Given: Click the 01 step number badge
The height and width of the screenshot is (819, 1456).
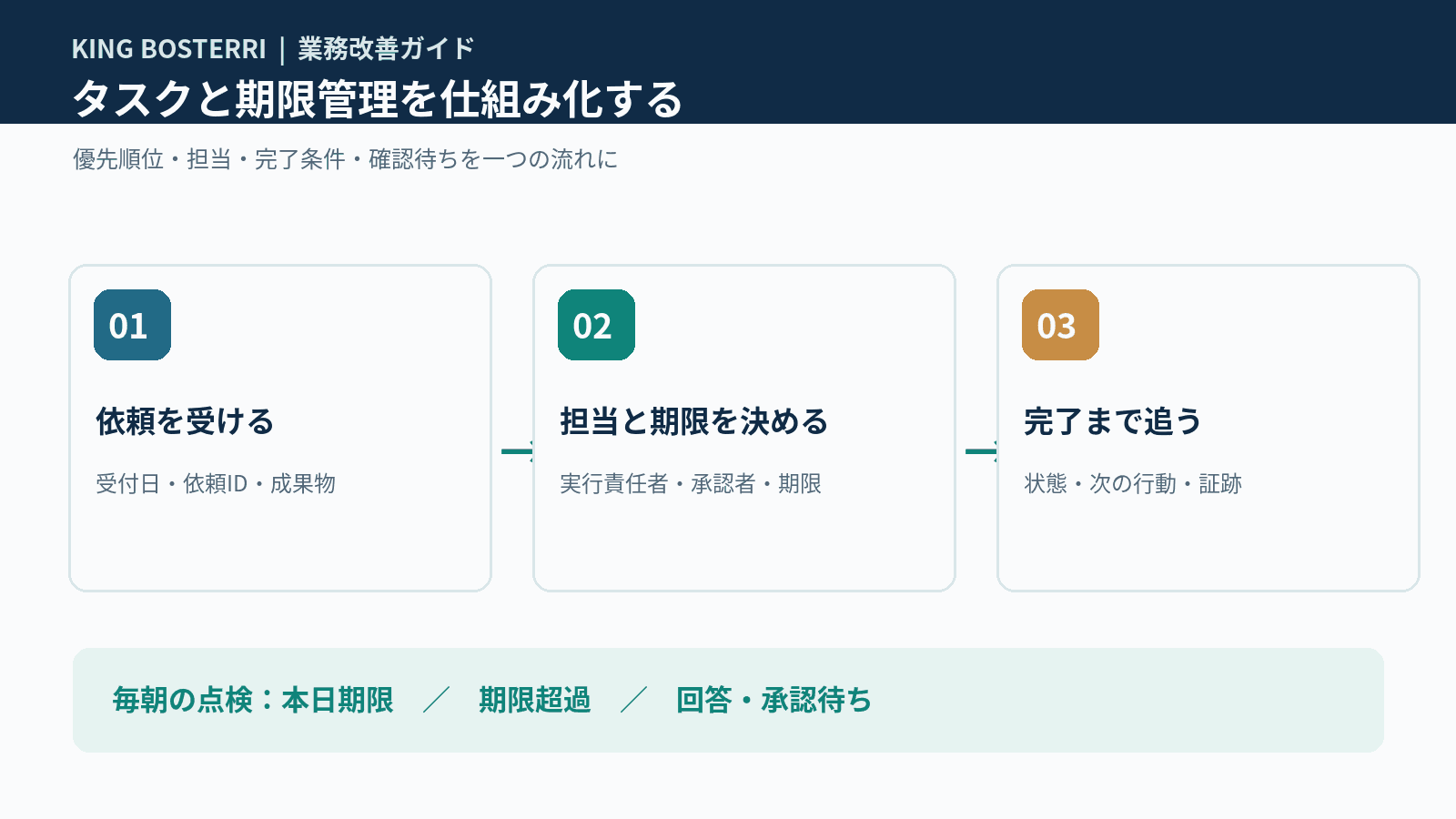Looking at the screenshot, I should click(132, 325).
